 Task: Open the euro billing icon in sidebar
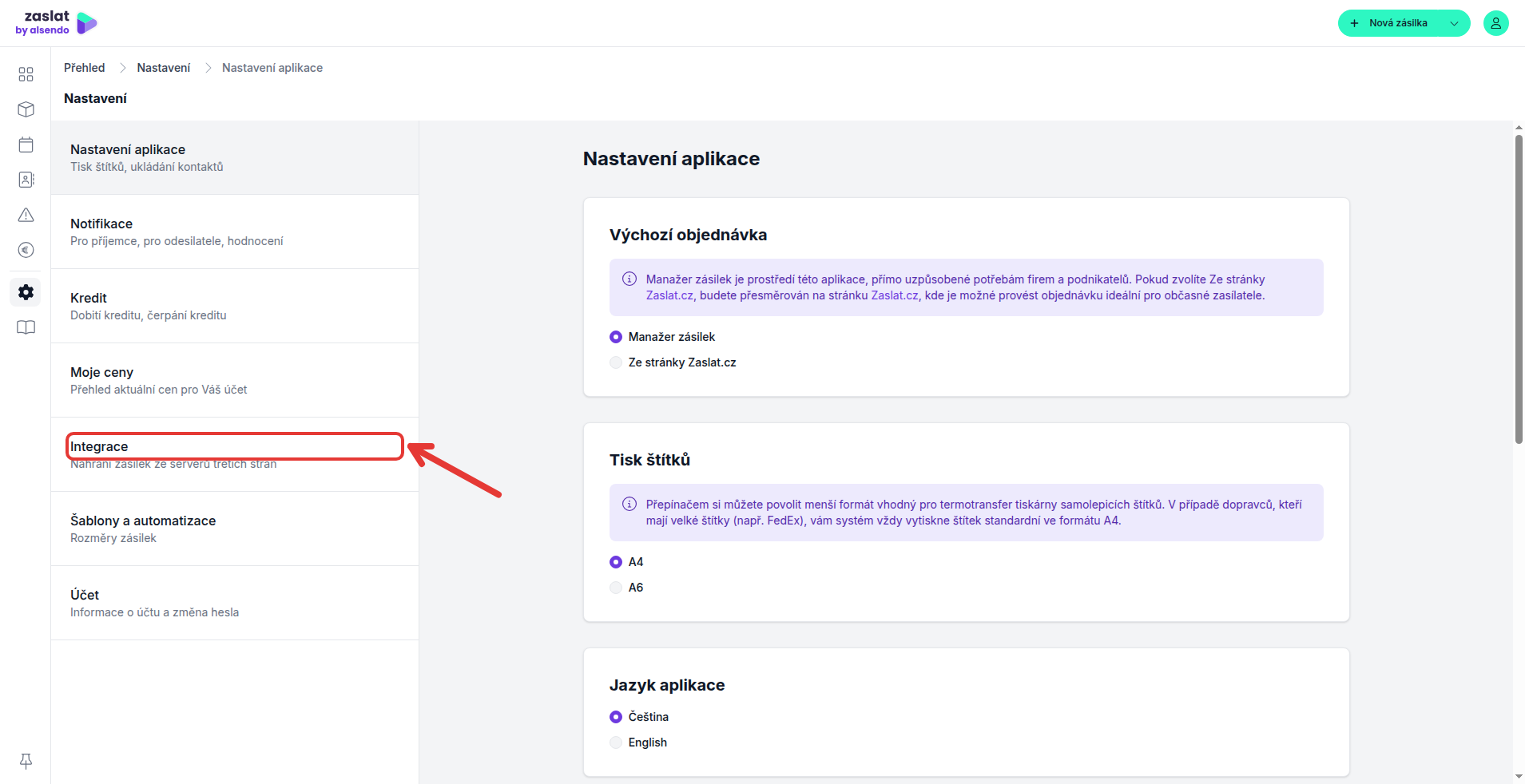(26, 250)
